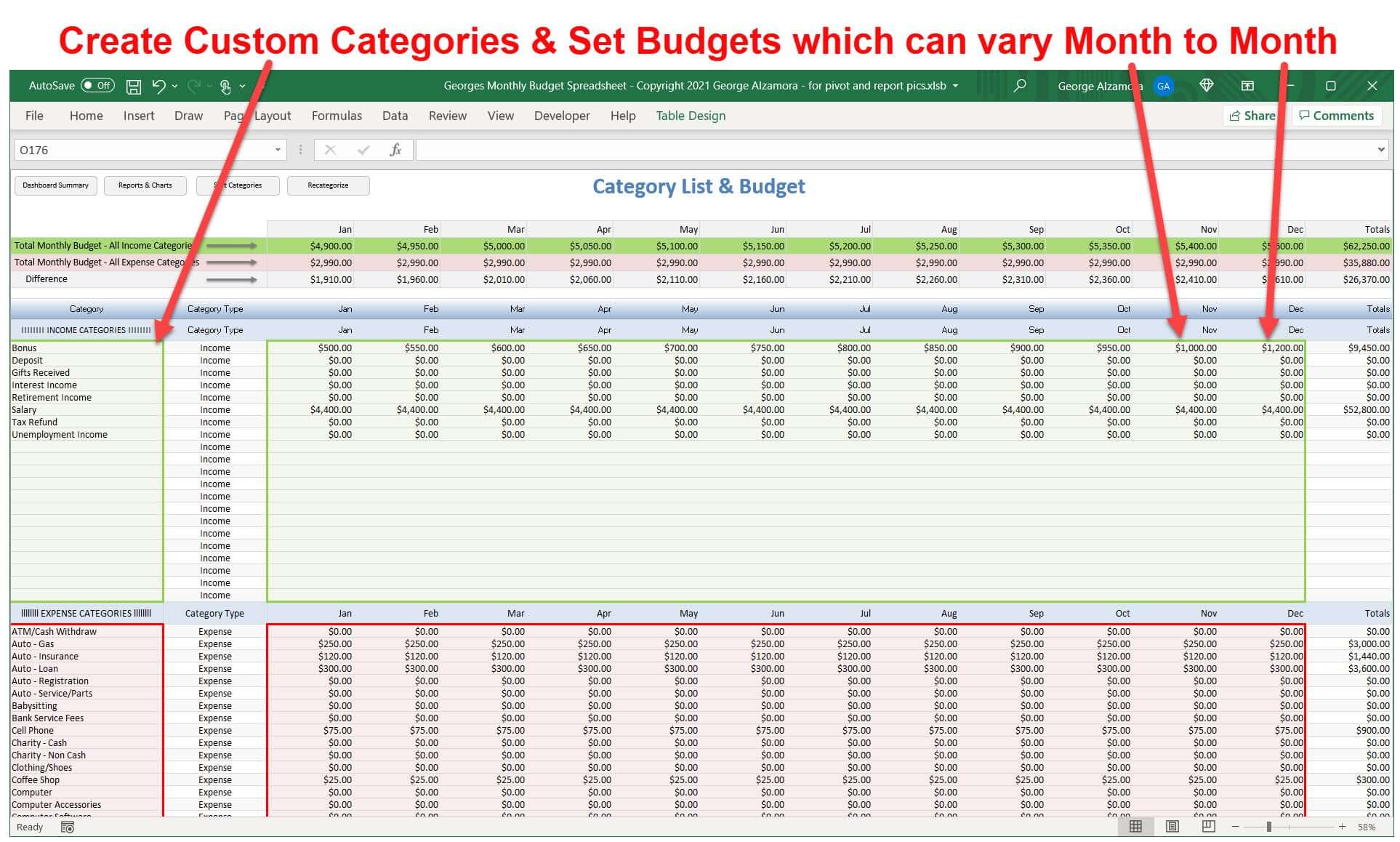Open the Undo history dropdown chevron
This screenshot has width=1400, height=842.
tap(174, 86)
